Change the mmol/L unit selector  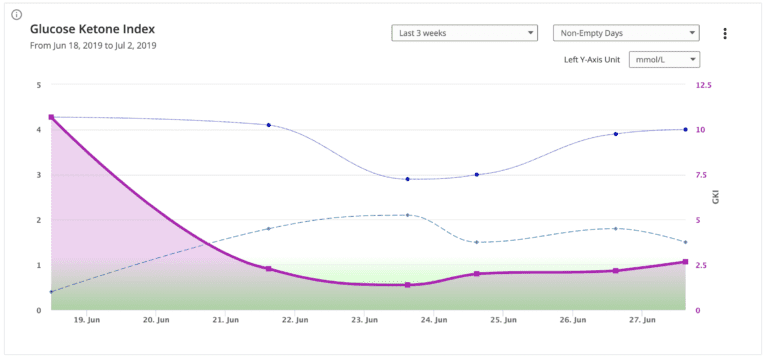[664, 60]
